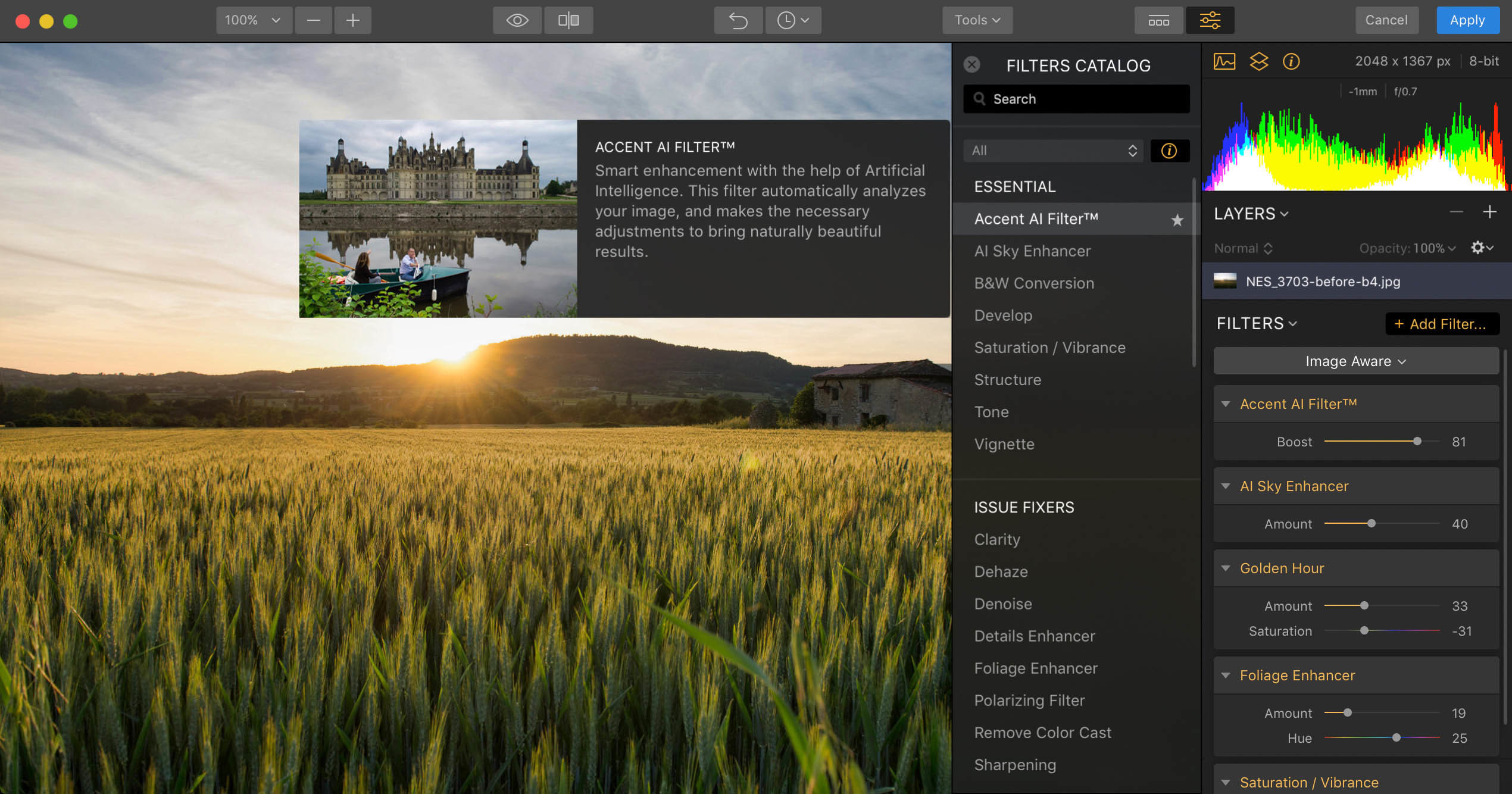
Task: Click the Add Filter button
Action: click(1441, 324)
